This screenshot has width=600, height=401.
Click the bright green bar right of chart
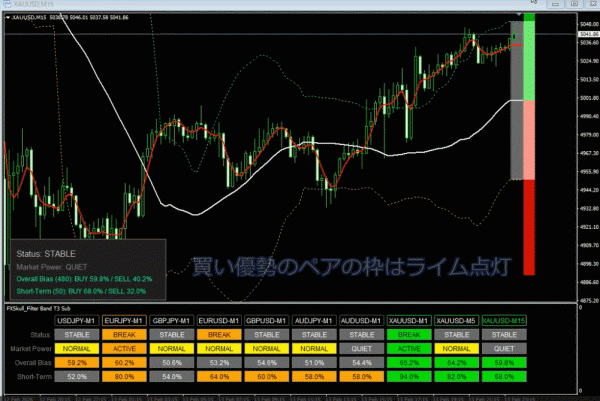click(x=530, y=60)
